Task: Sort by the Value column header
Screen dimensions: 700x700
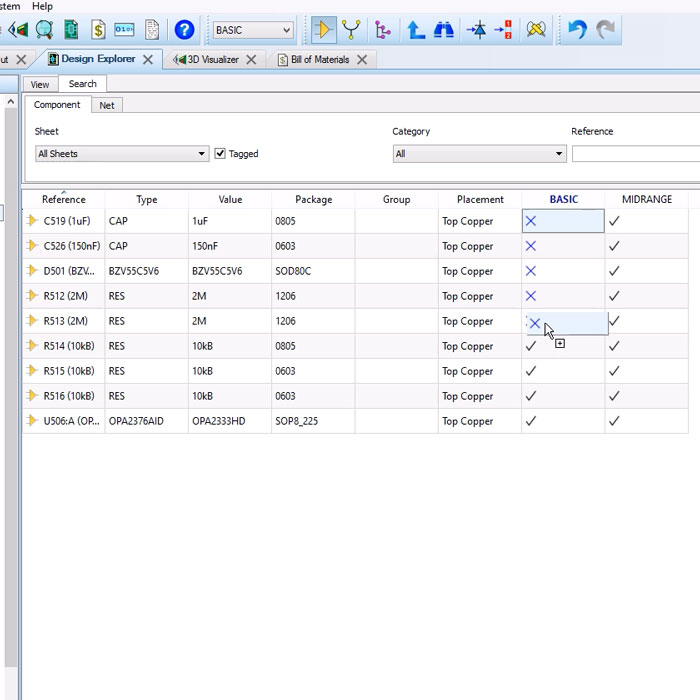Action: (230, 199)
